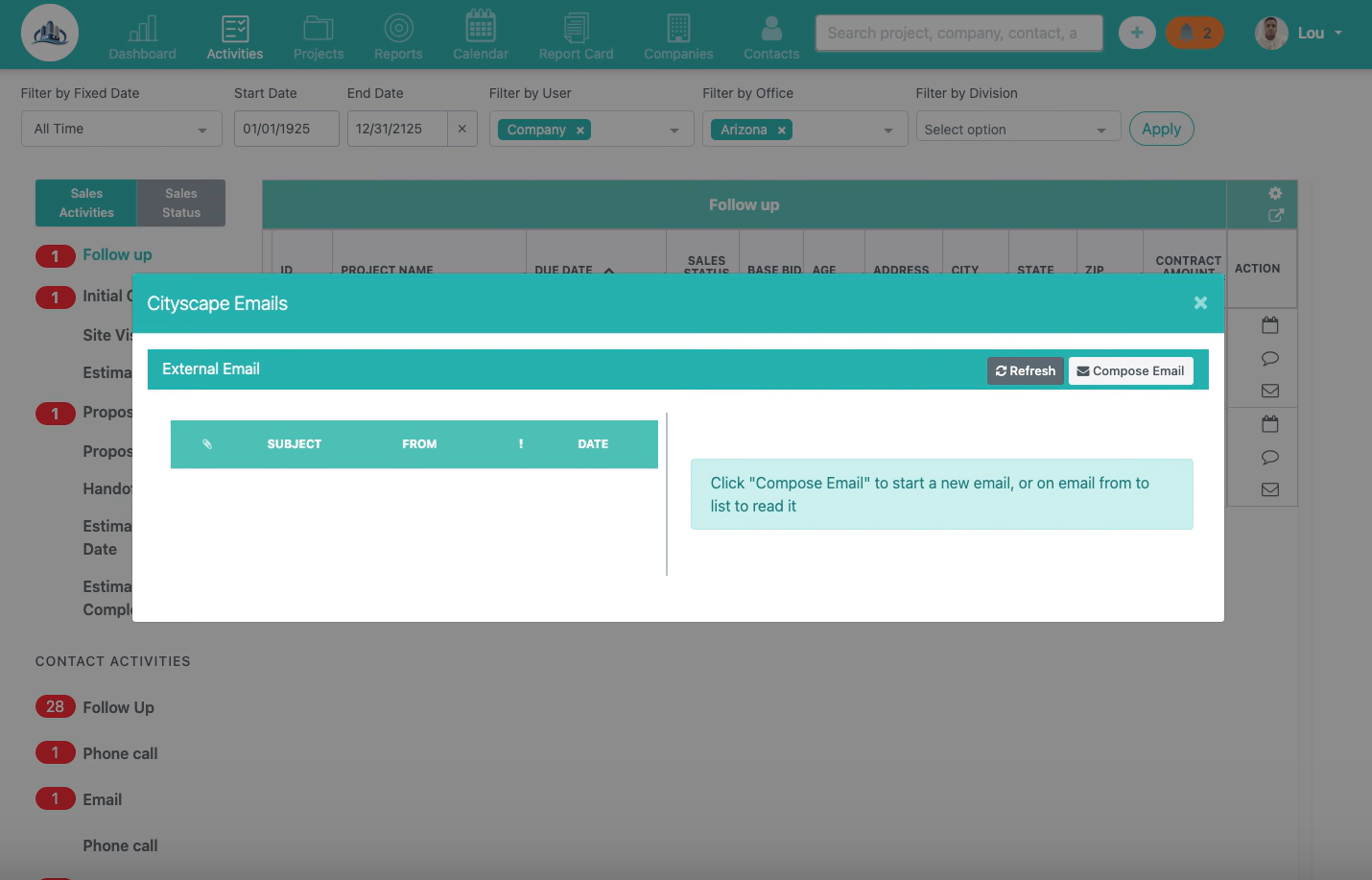1372x880 pixels.
Task: Select the Sales Activities tab
Action: pos(86,202)
